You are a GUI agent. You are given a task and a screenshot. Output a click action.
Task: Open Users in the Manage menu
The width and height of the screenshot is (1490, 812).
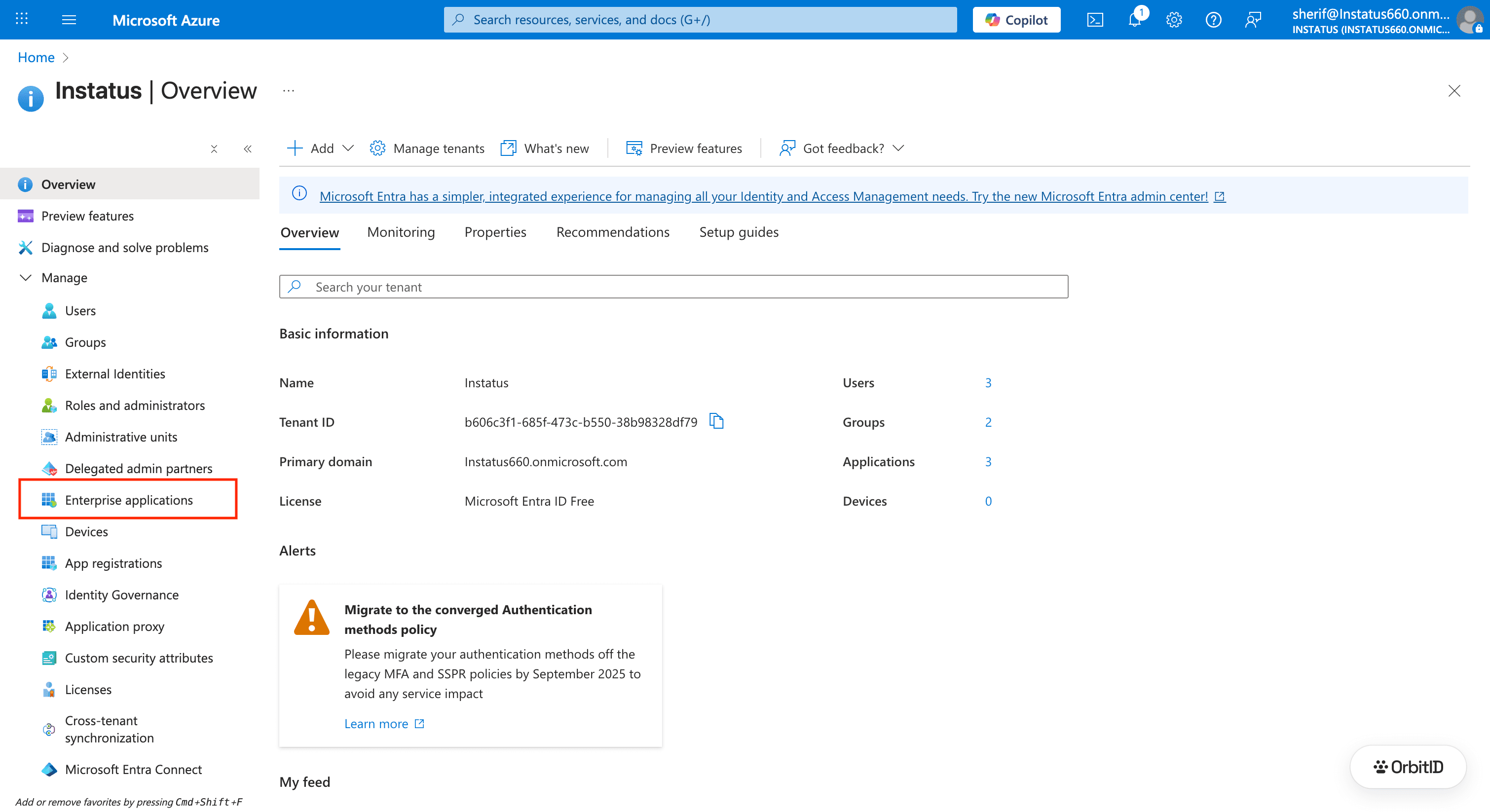coord(80,311)
